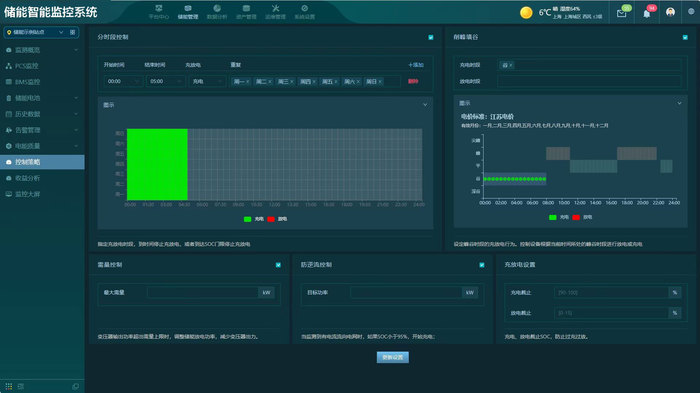Open the notification bell with red badge

(x=646, y=13)
